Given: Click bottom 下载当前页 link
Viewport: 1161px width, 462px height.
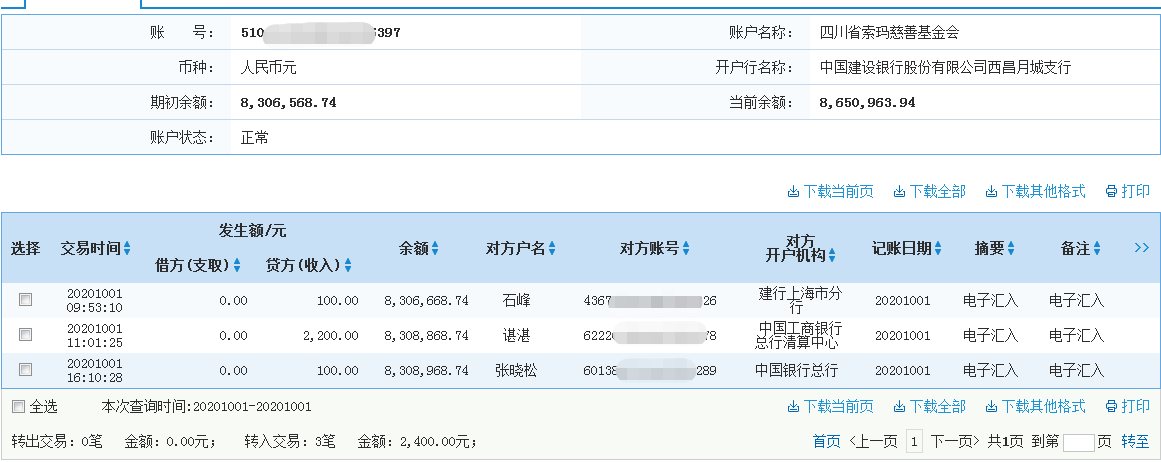Looking at the screenshot, I should point(830,406).
